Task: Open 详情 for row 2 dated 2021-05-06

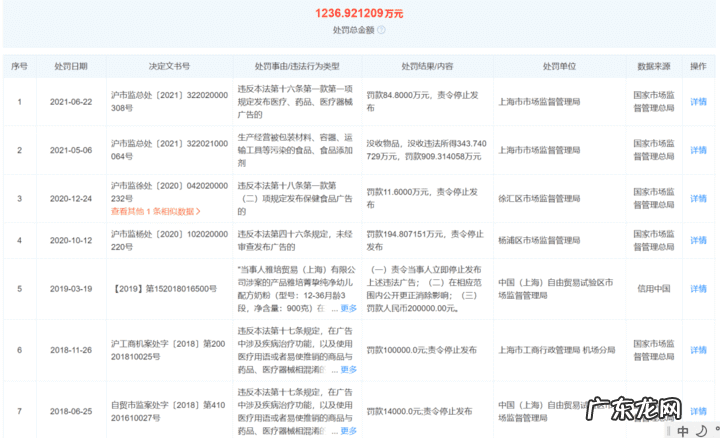Action: pos(698,150)
